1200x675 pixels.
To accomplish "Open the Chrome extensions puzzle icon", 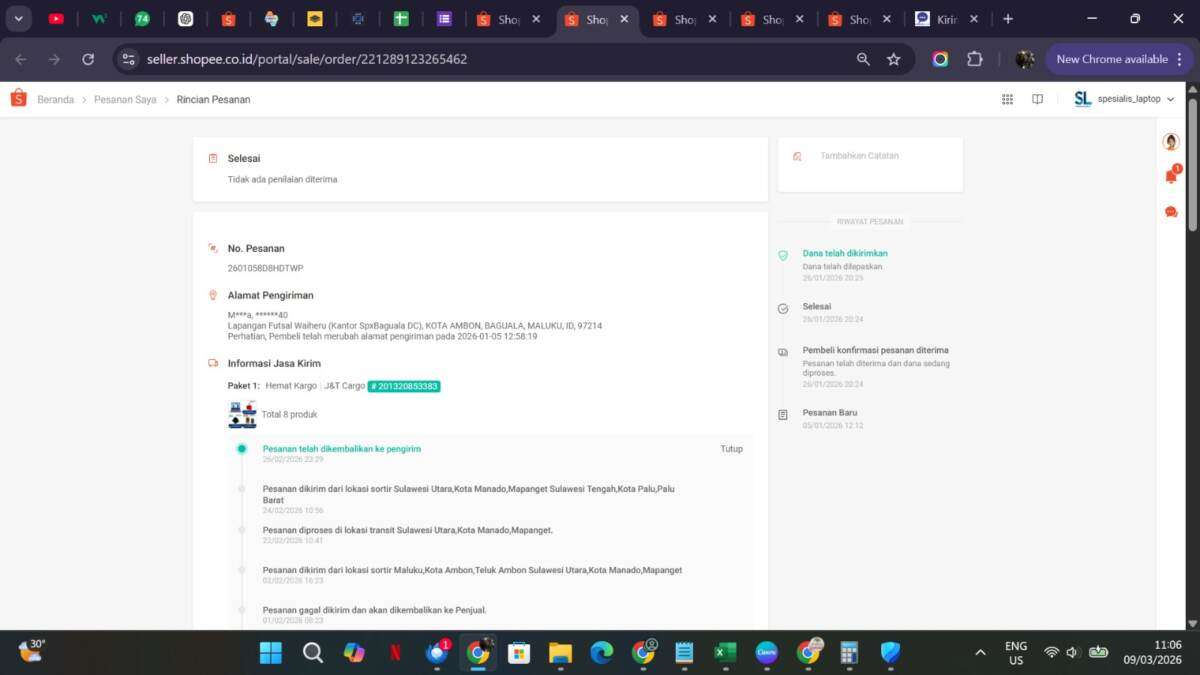I will pos(974,59).
